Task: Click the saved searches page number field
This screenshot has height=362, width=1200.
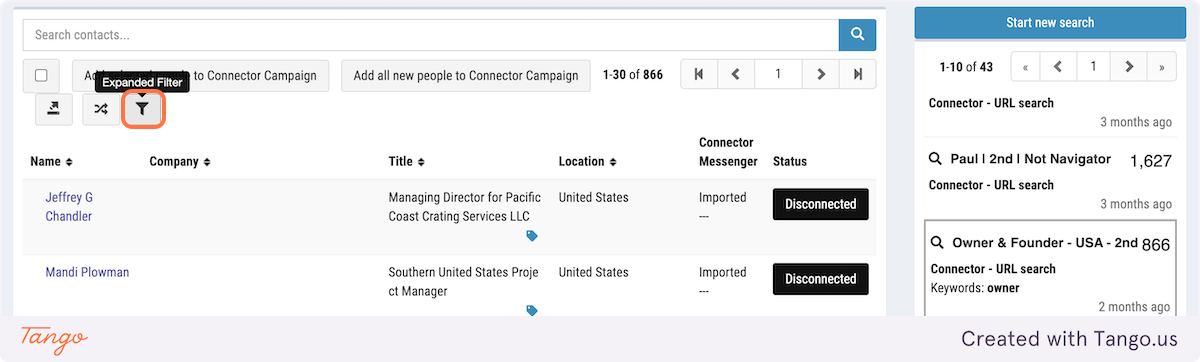Action: (1093, 67)
